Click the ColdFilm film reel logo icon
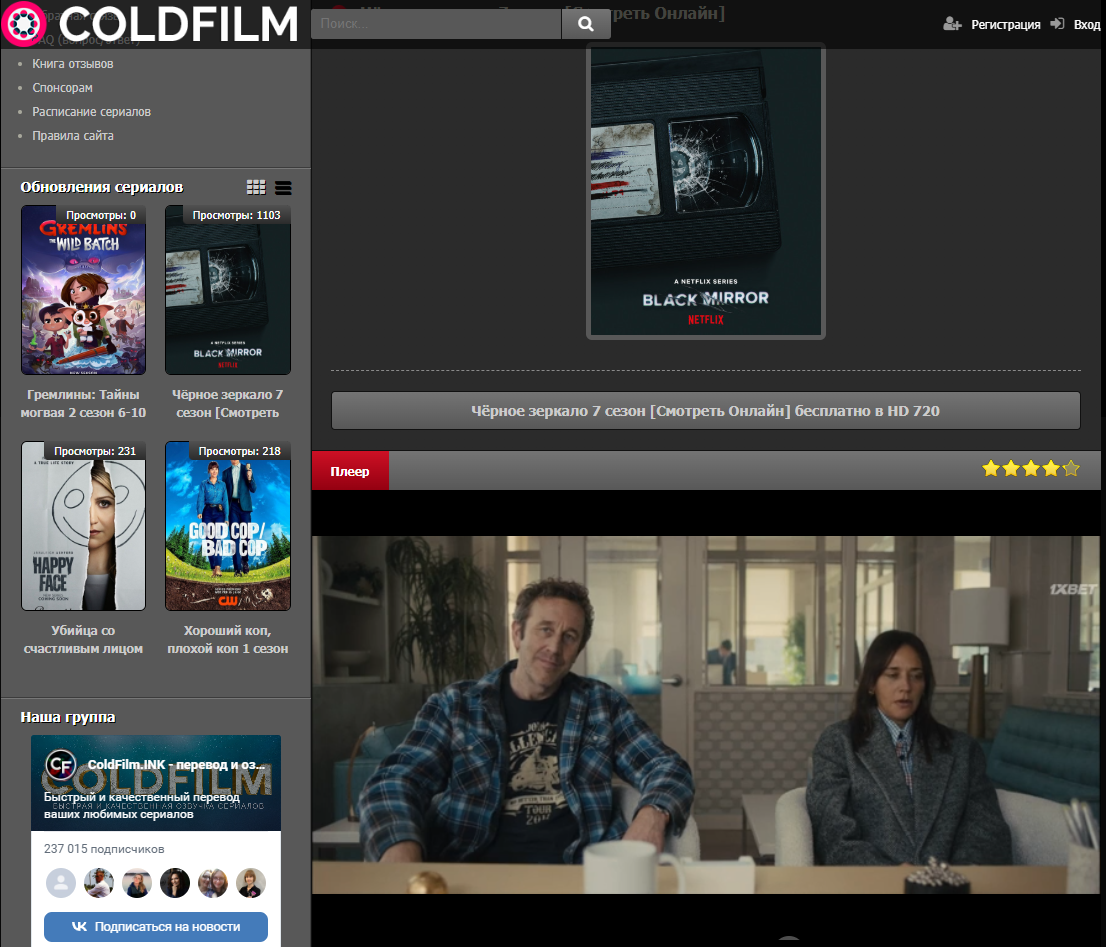The image size is (1106, 947). pos(24,24)
